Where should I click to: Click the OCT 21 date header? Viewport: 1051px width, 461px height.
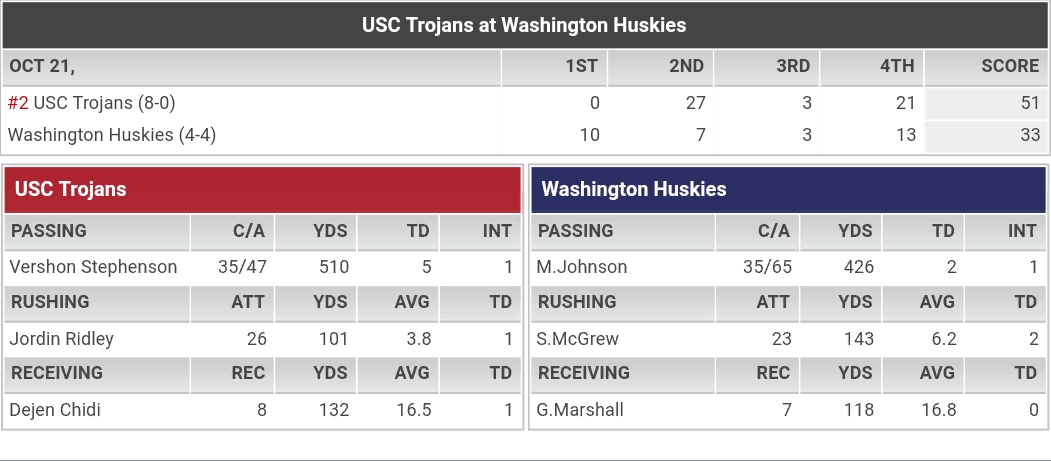coord(42,66)
